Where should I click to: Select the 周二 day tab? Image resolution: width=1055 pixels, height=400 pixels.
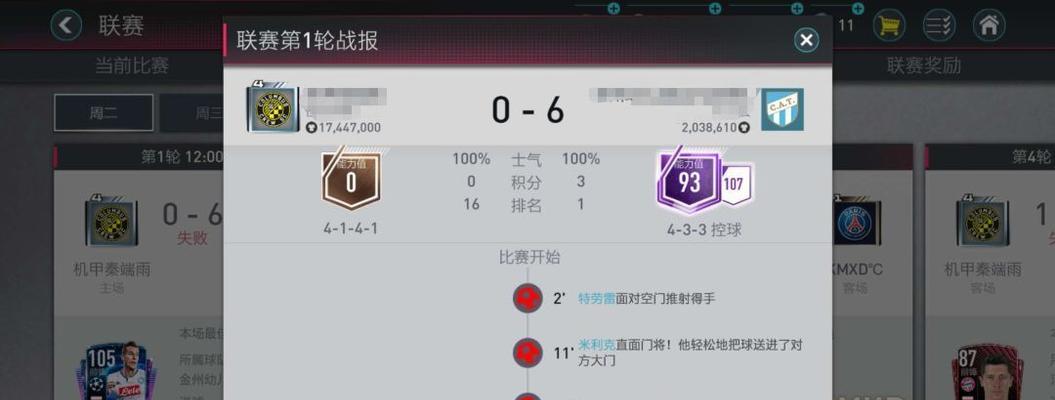104,112
